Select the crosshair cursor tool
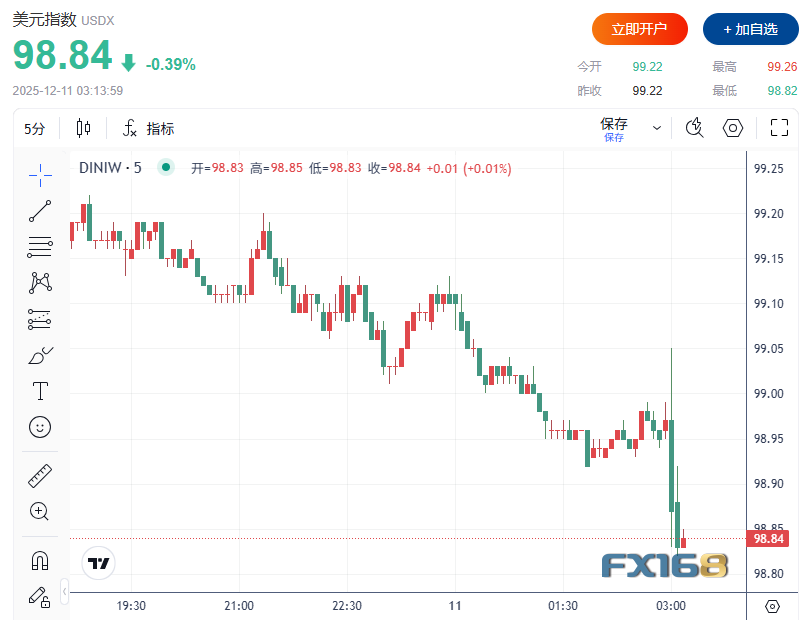 click(x=40, y=176)
